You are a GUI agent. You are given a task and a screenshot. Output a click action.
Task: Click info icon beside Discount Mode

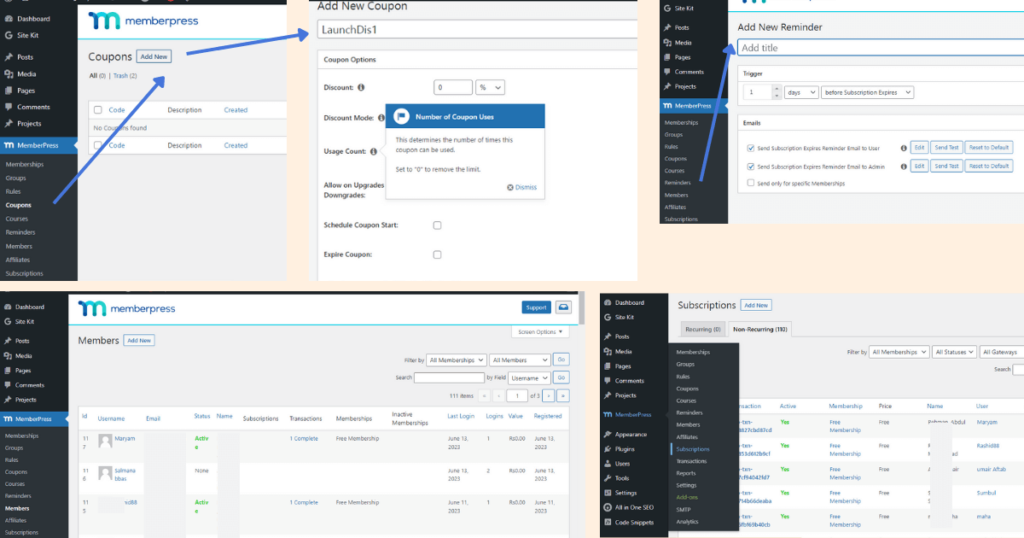381,118
